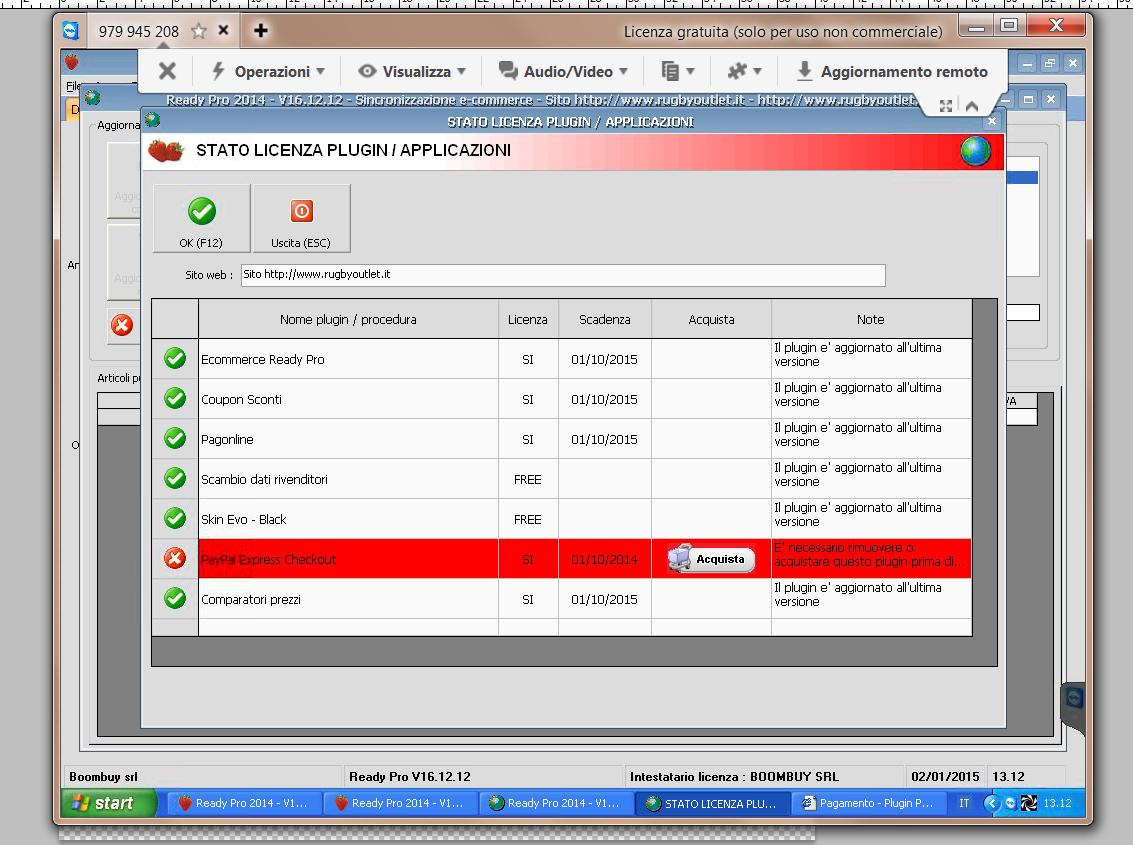Add a new connection tab with plus
Image resolution: width=1133 pixels, height=845 pixels.
261,30
